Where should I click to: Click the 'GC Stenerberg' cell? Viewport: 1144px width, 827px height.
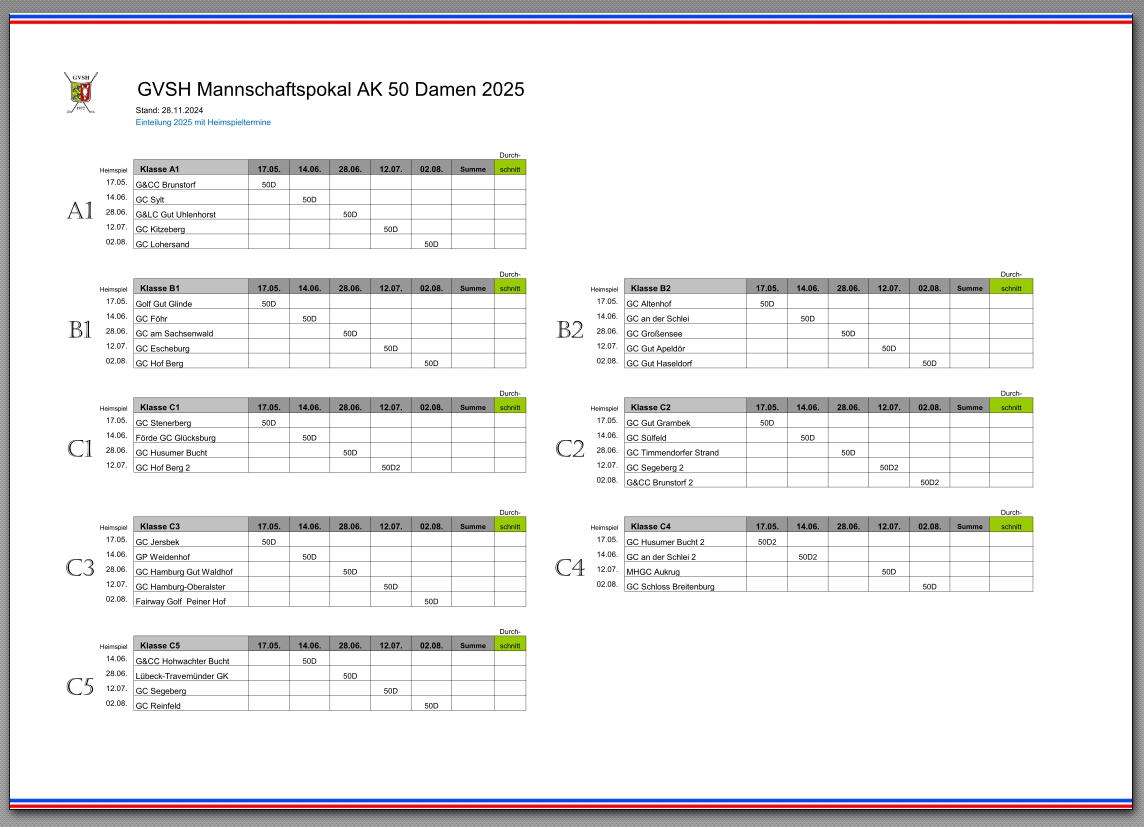click(x=191, y=422)
